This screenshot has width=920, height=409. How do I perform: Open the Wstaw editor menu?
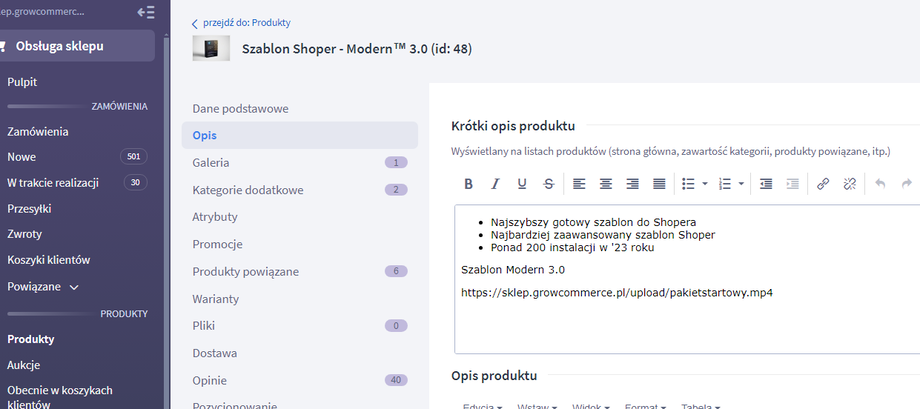click(536, 406)
